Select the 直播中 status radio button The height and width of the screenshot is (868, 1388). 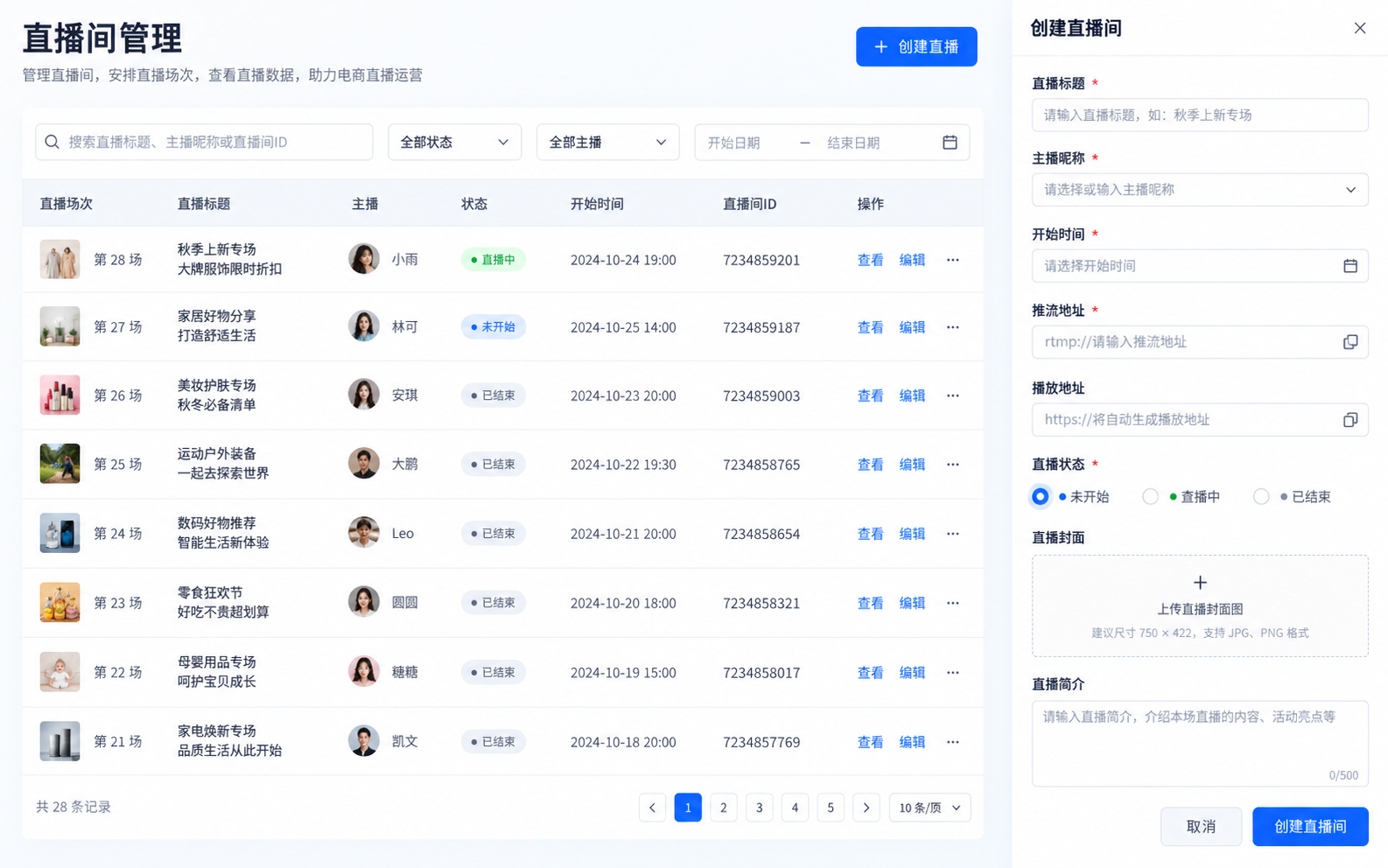pos(1151,496)
